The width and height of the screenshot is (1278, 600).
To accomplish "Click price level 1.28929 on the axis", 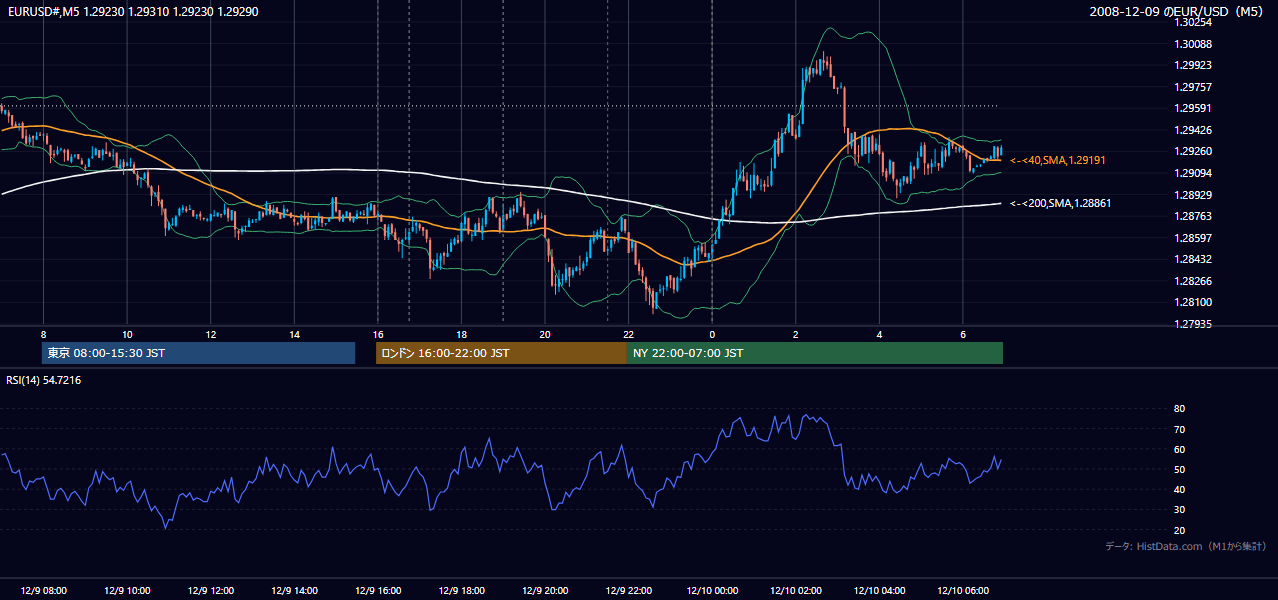I will (x=1193, y=195).
